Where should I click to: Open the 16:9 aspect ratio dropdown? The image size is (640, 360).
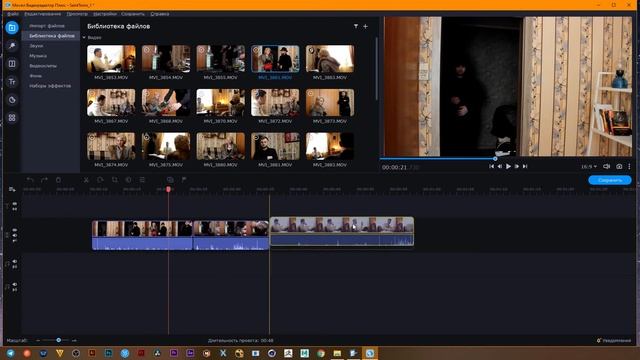pos(589,167)
